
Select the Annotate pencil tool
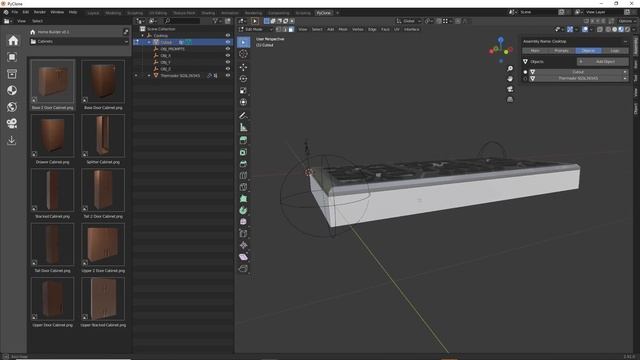243,116
